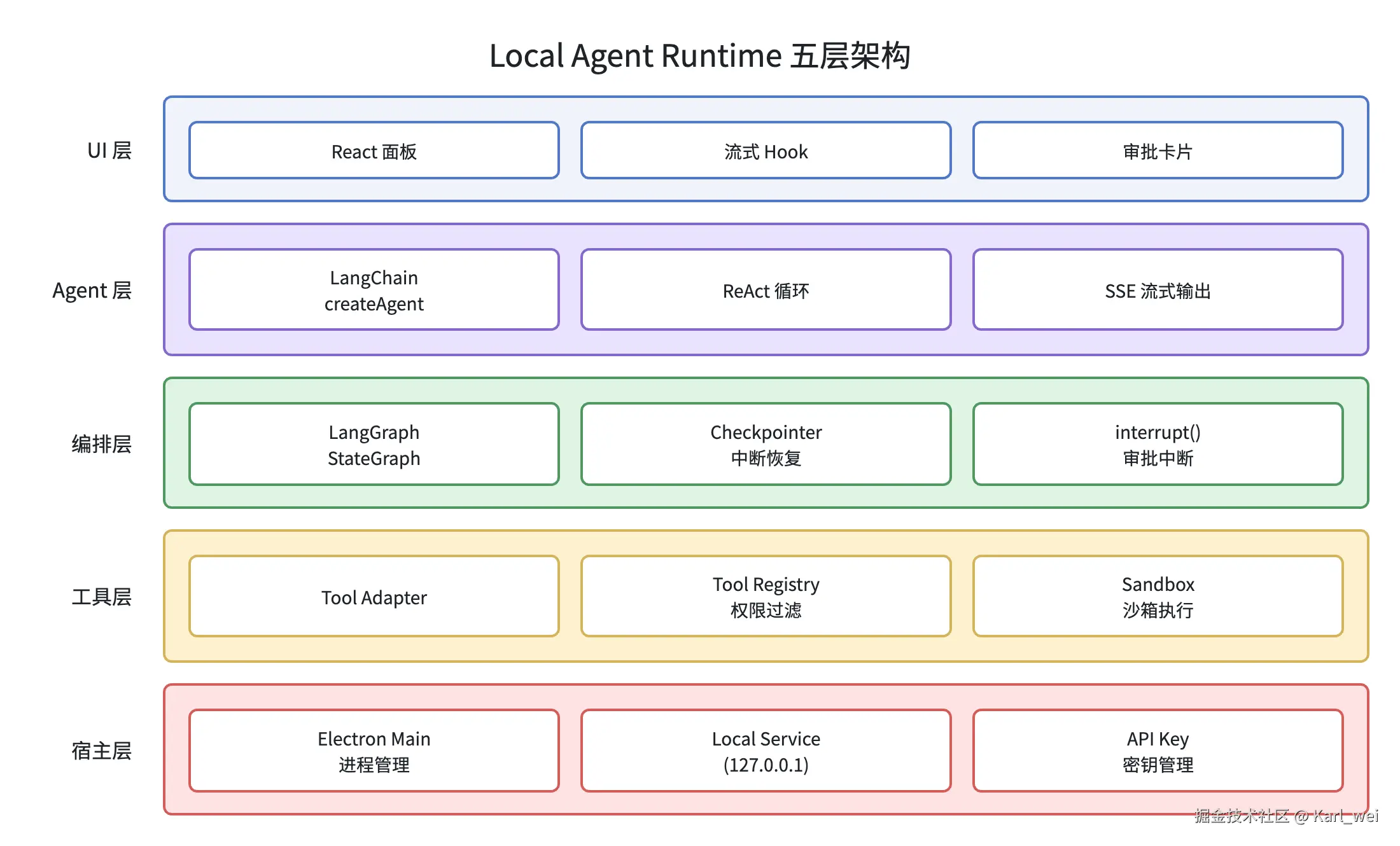Click the 'UI 层' layer label
This screenshot has width=1400, height=846.
pos(109,151)
